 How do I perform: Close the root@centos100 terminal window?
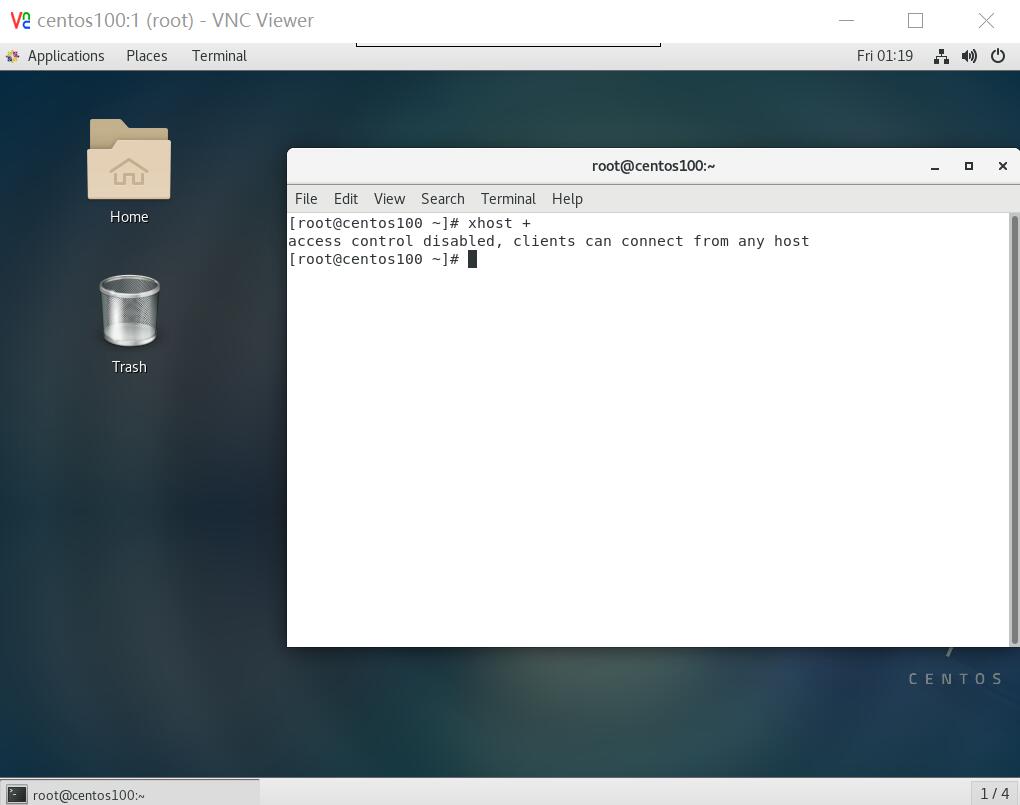point(1002,167)
